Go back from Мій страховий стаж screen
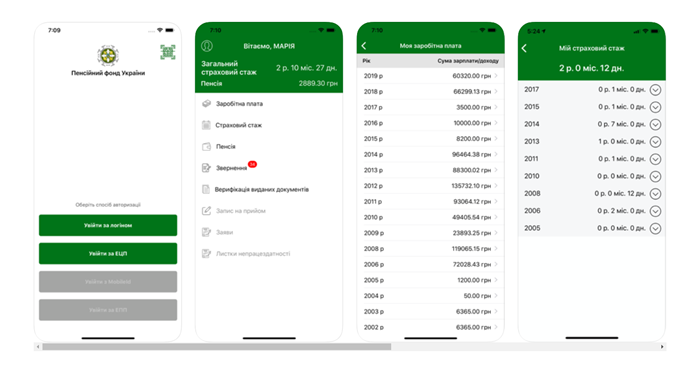The image size is (688, 365). (x=524, y=48)
